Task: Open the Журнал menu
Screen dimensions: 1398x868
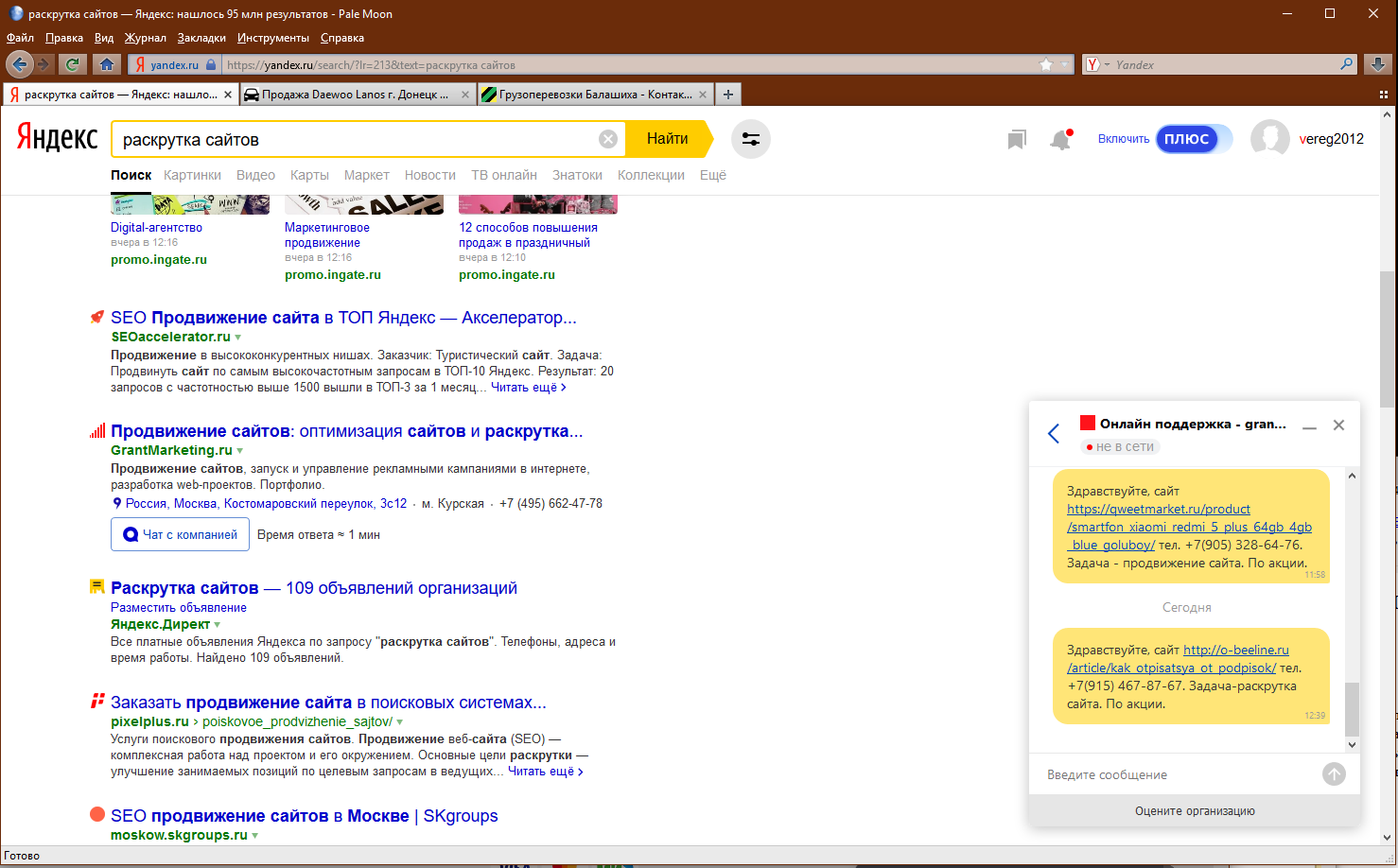Action: tap(146, 38)
